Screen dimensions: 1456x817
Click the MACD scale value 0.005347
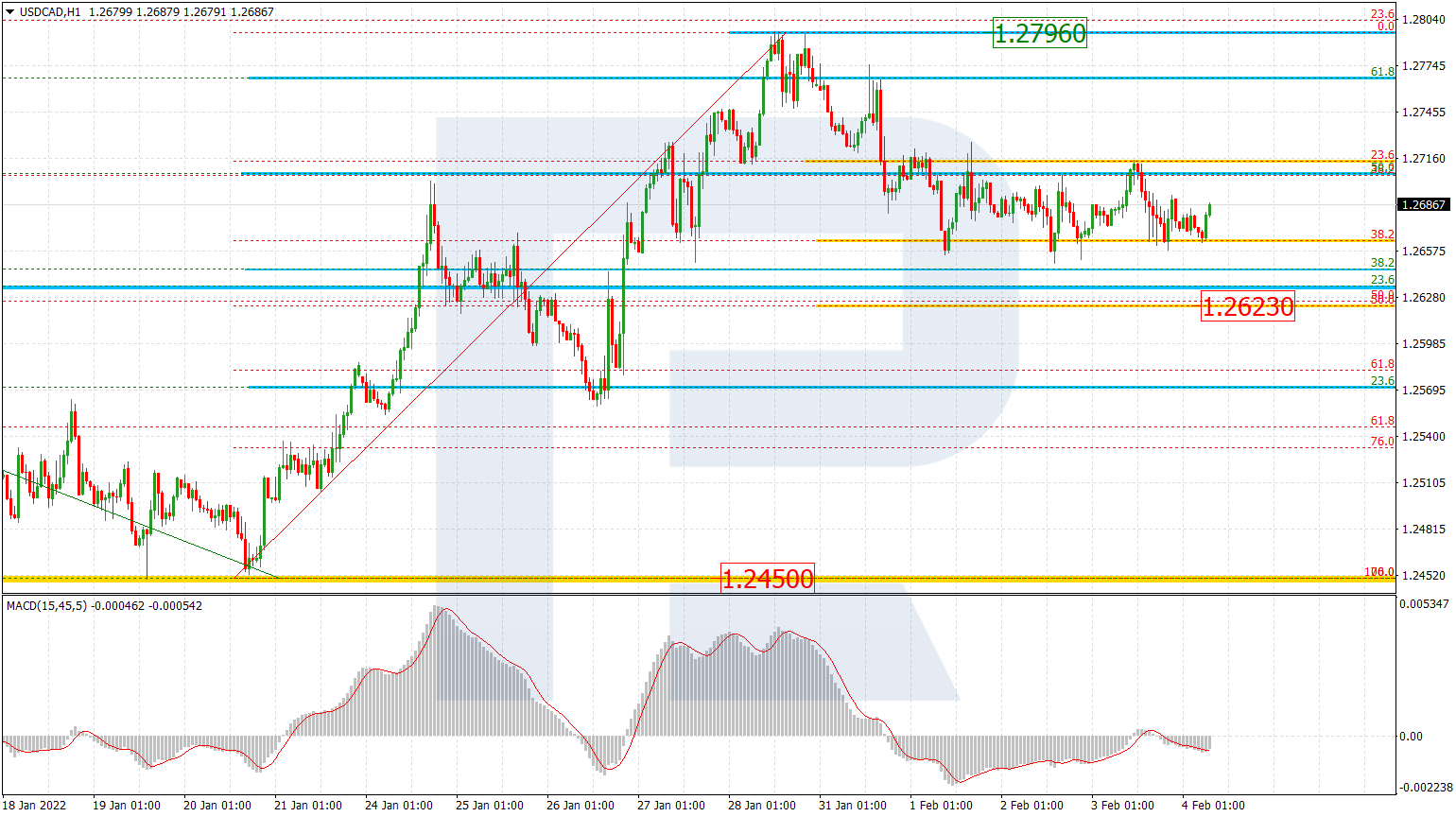click(1426, 603)
